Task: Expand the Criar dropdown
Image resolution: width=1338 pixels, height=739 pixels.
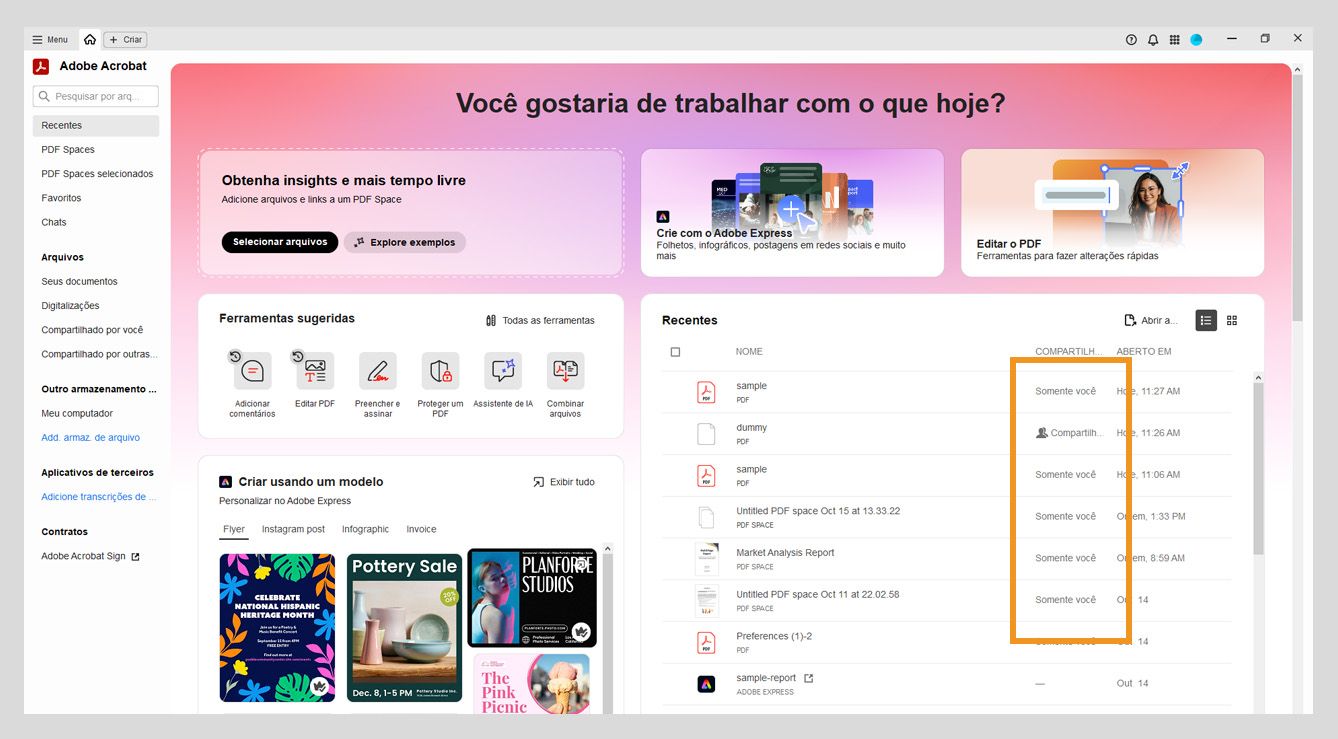Action: (x=125, y=39)
